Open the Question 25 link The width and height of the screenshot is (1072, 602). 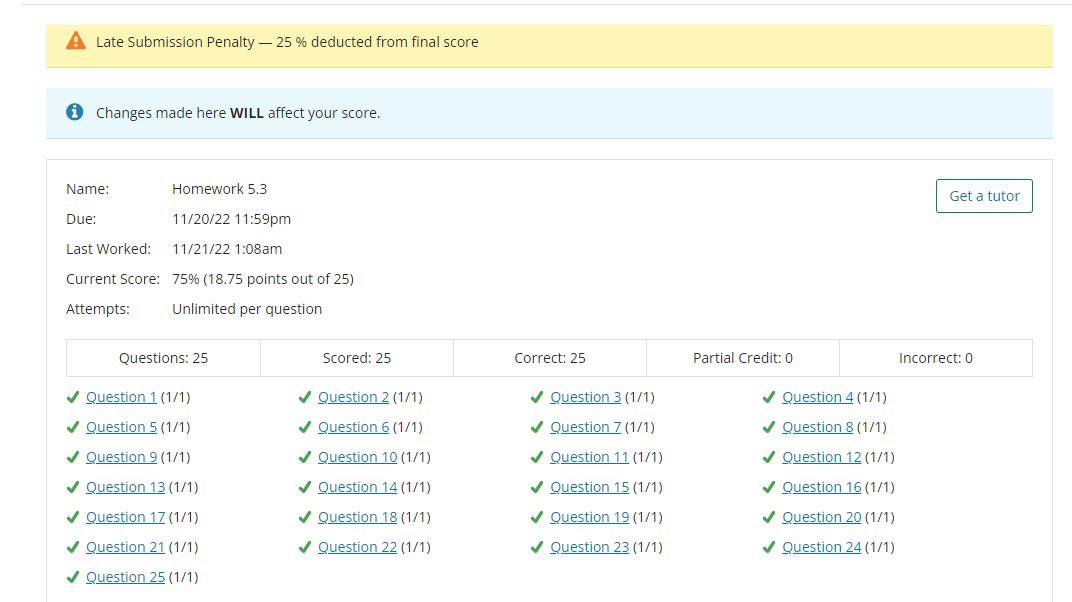125,577
